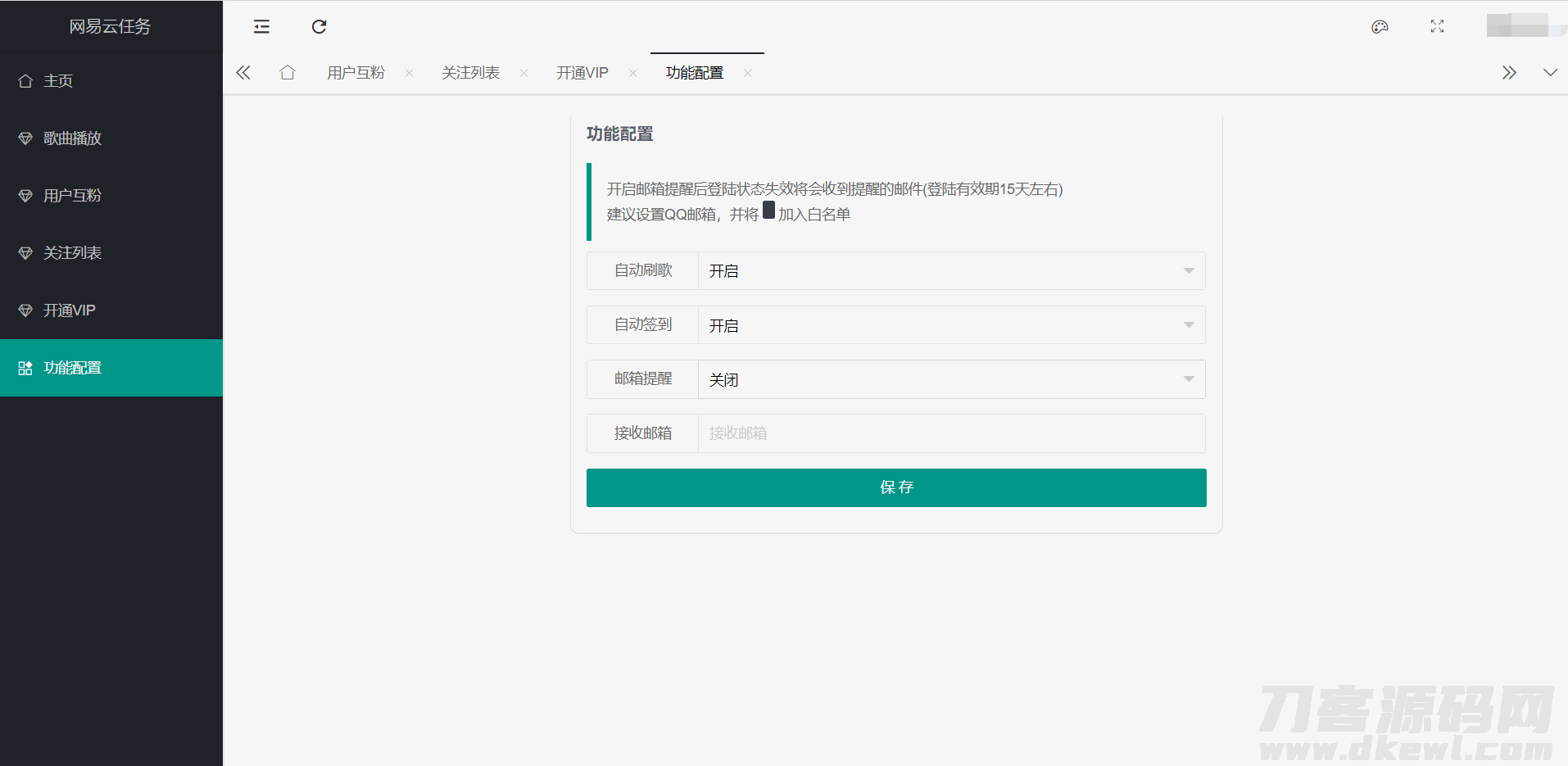Viewport: 1568px width, 766px height.
Task: Collapse the sidebar with the menu fold icon
Action: point(261,27)
